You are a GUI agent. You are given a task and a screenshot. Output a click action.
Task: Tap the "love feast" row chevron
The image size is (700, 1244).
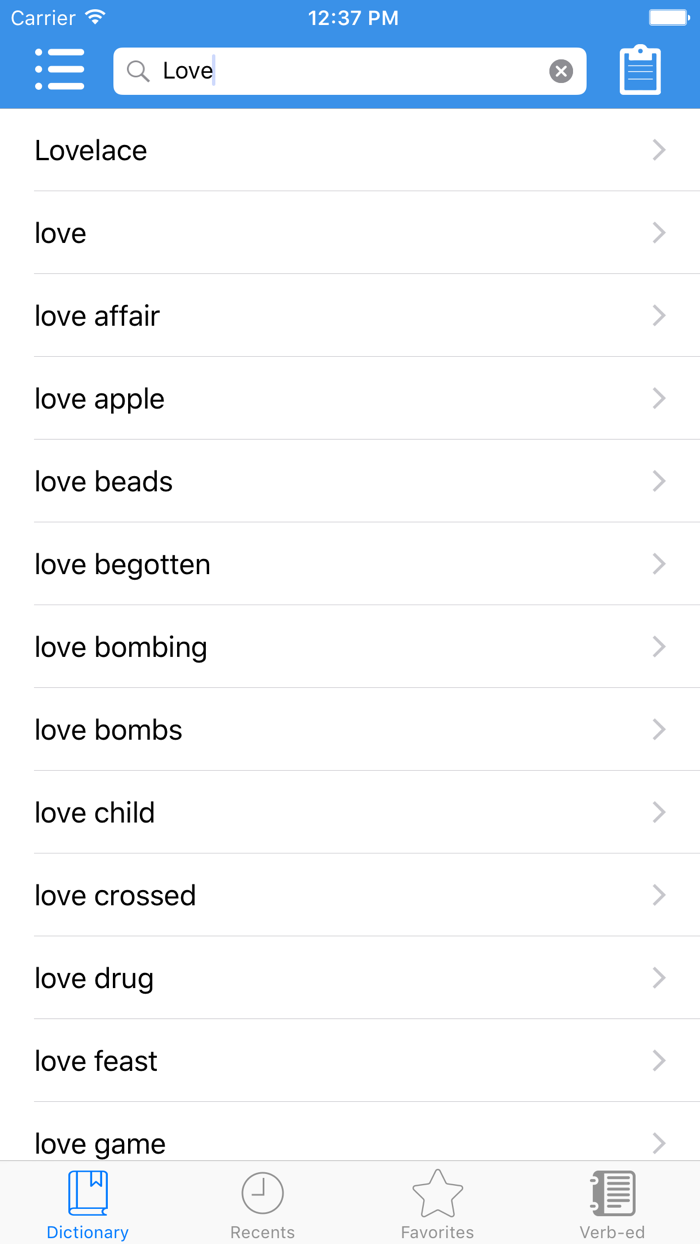click(658, 1062)
